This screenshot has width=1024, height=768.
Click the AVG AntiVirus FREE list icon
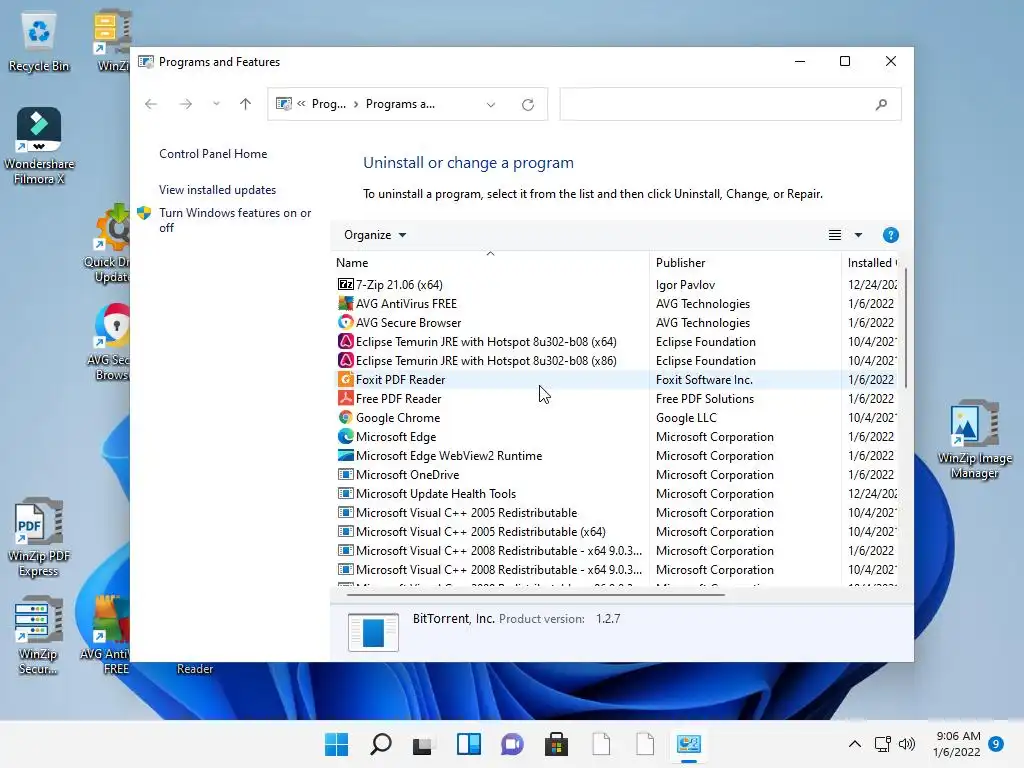(x=345, y=304)
